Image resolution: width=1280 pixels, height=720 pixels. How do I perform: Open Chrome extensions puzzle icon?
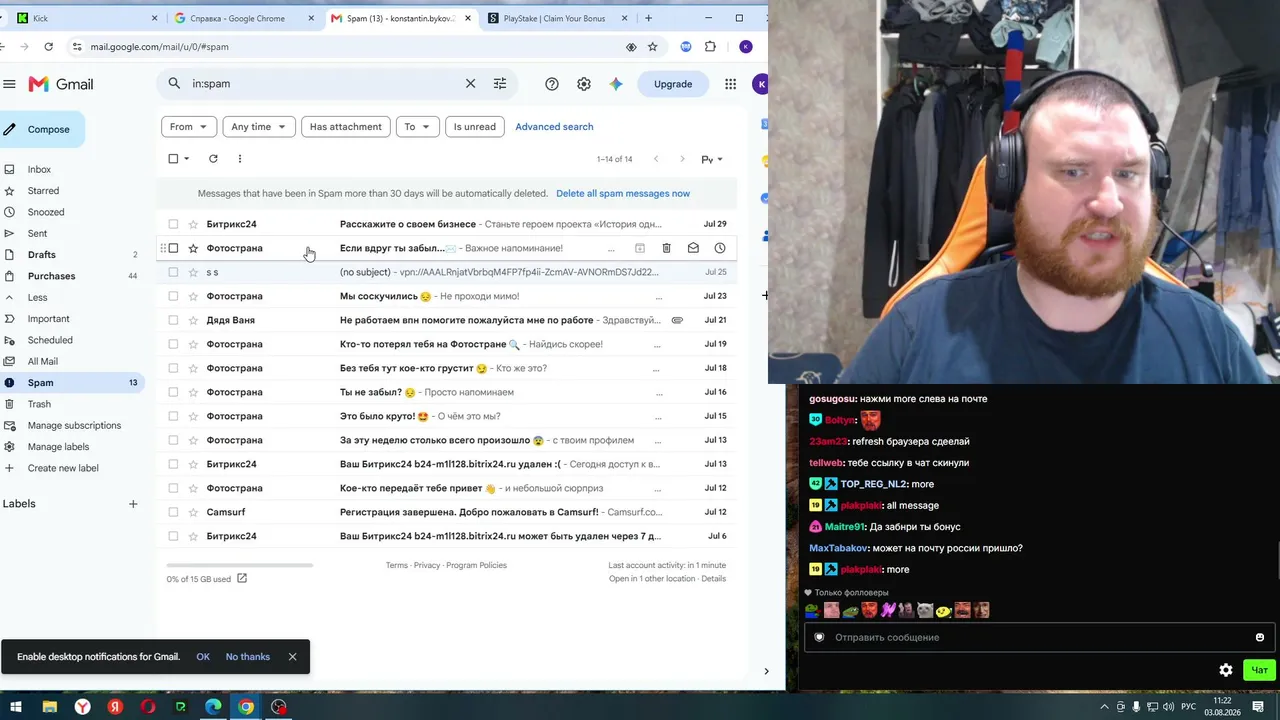710,47
